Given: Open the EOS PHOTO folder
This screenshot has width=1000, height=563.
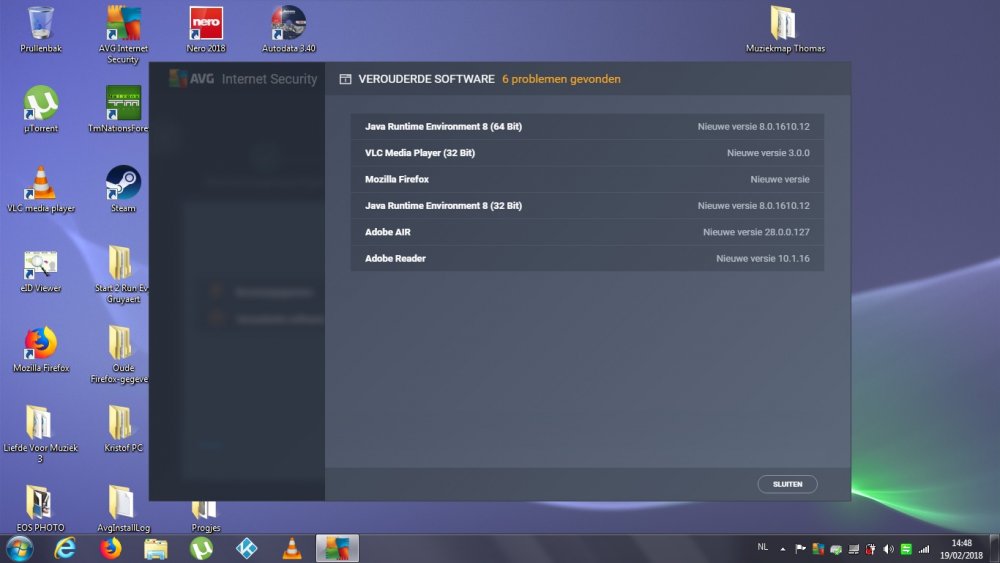Looking at the screenshot, I should point(40,509).
